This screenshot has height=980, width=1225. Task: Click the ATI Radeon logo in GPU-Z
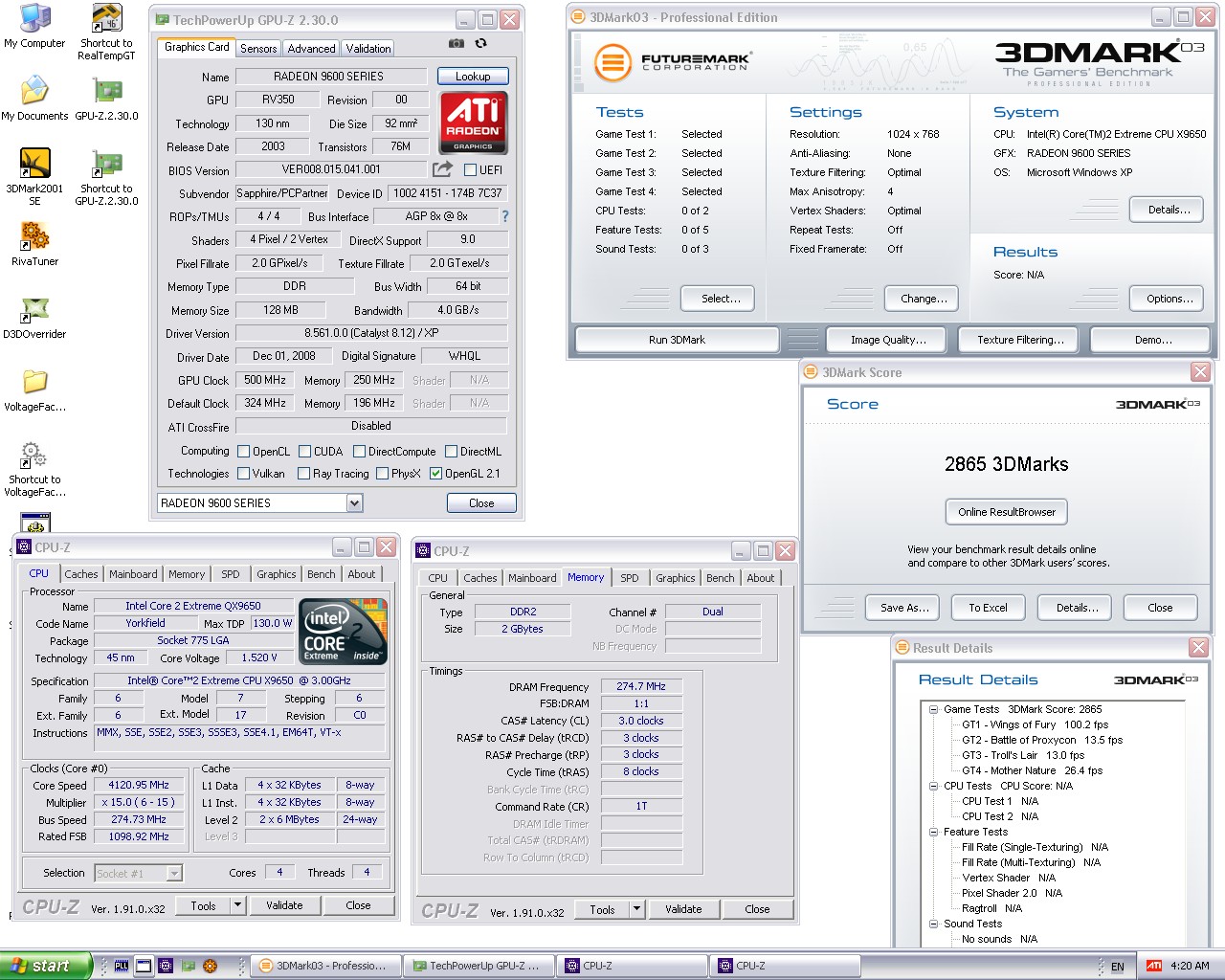473,122
